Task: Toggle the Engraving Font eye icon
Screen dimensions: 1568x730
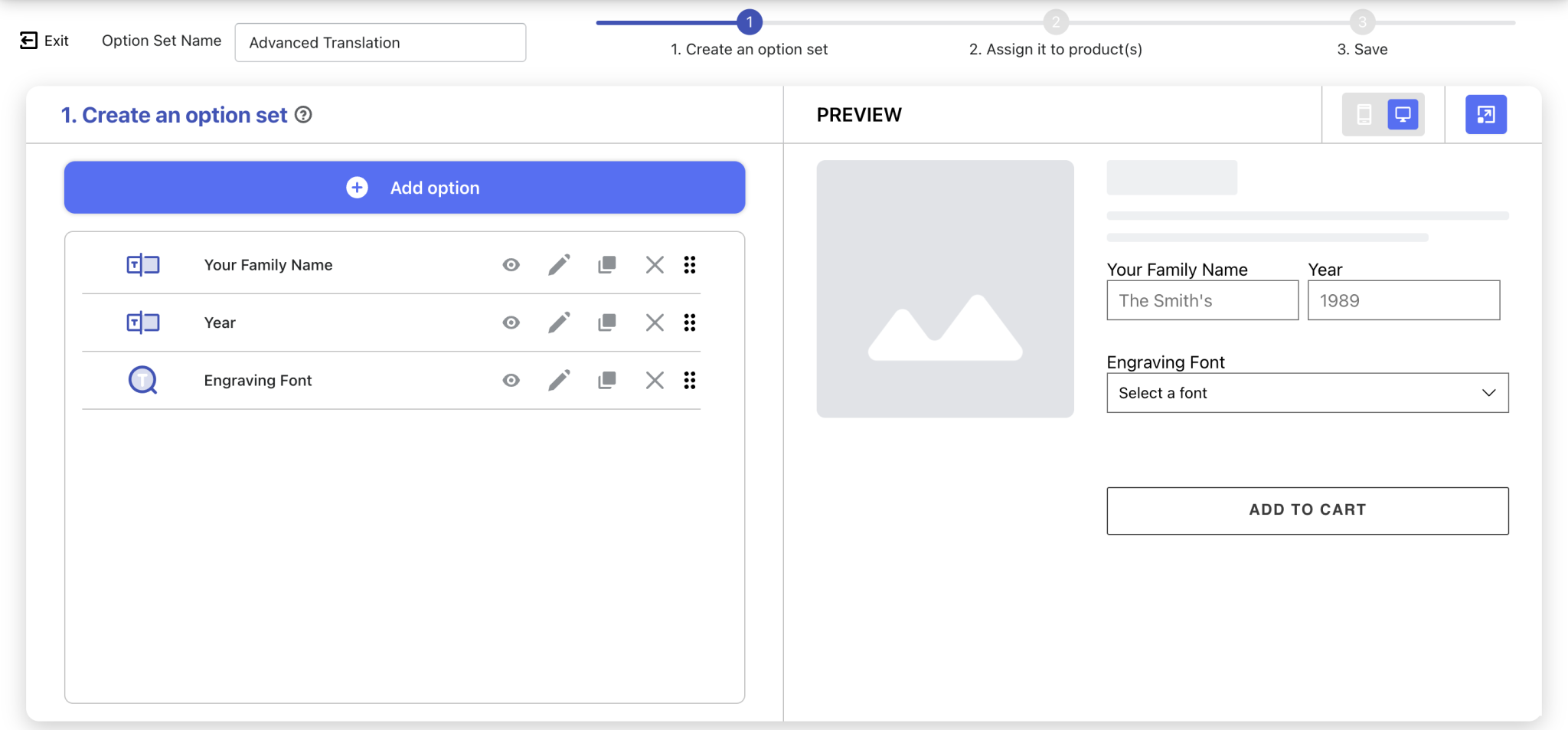Action: click(511, 379)
